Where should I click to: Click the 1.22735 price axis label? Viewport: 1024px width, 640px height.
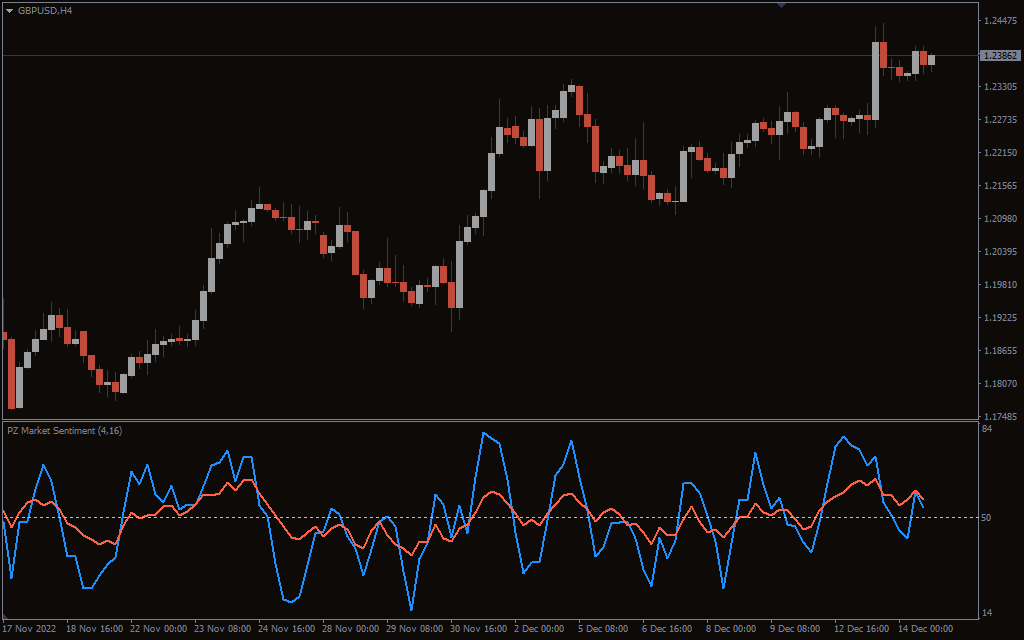[x=1000, y=120]
